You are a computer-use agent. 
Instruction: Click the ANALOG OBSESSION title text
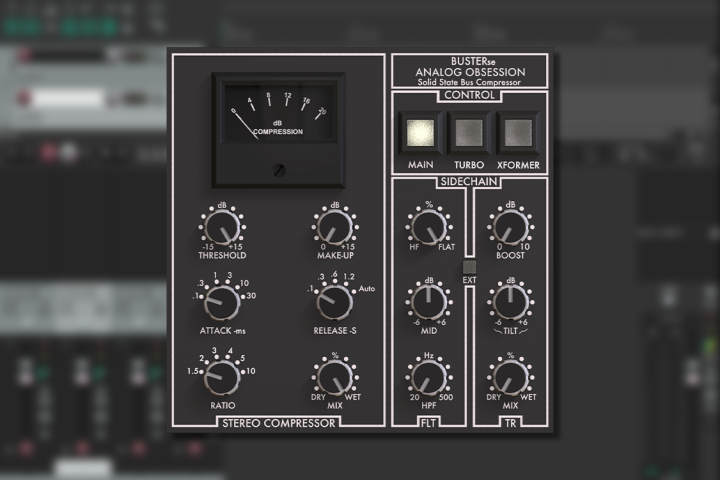[x=470, y=72]
